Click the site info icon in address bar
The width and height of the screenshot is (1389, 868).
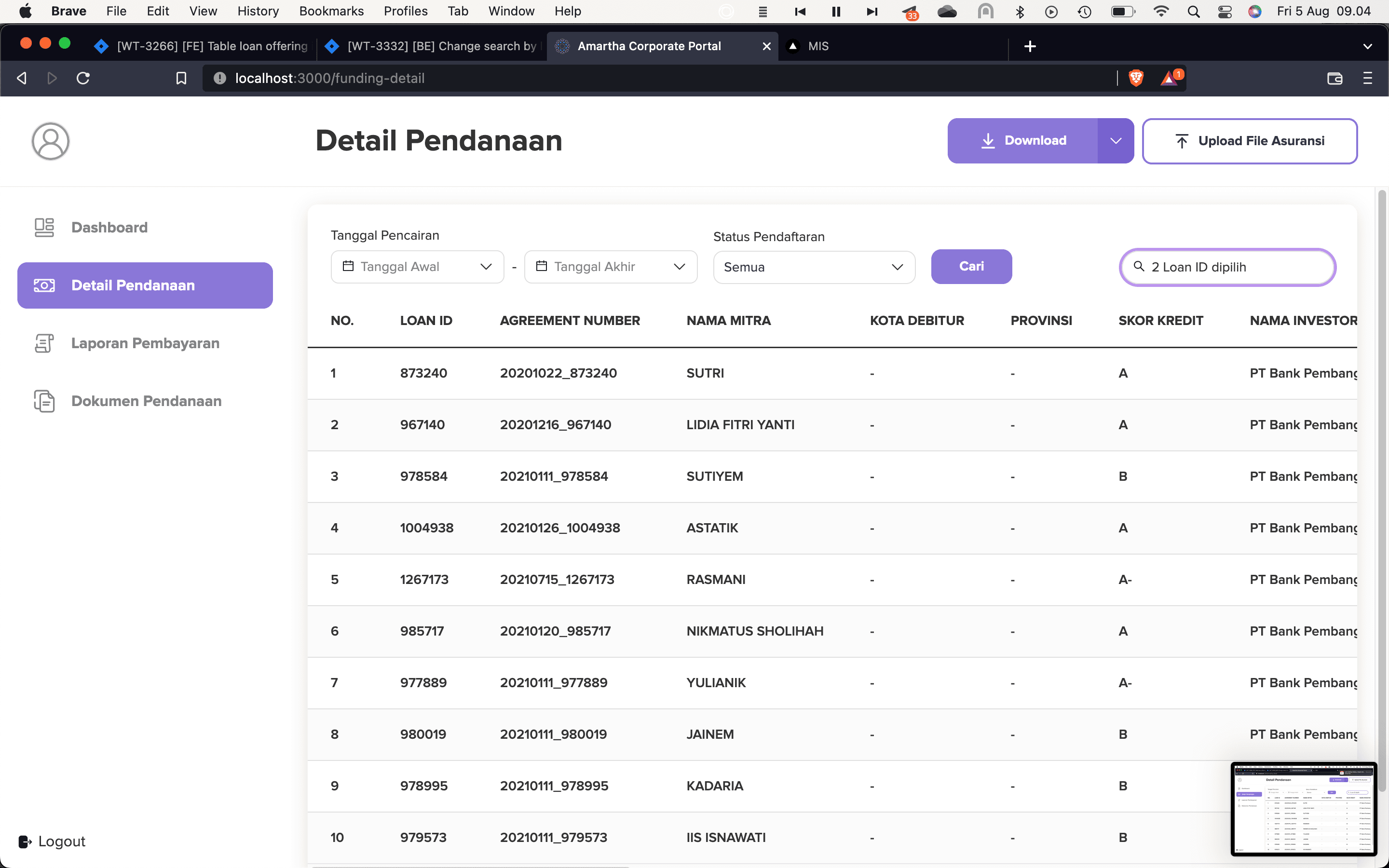[x=219, y=78]
